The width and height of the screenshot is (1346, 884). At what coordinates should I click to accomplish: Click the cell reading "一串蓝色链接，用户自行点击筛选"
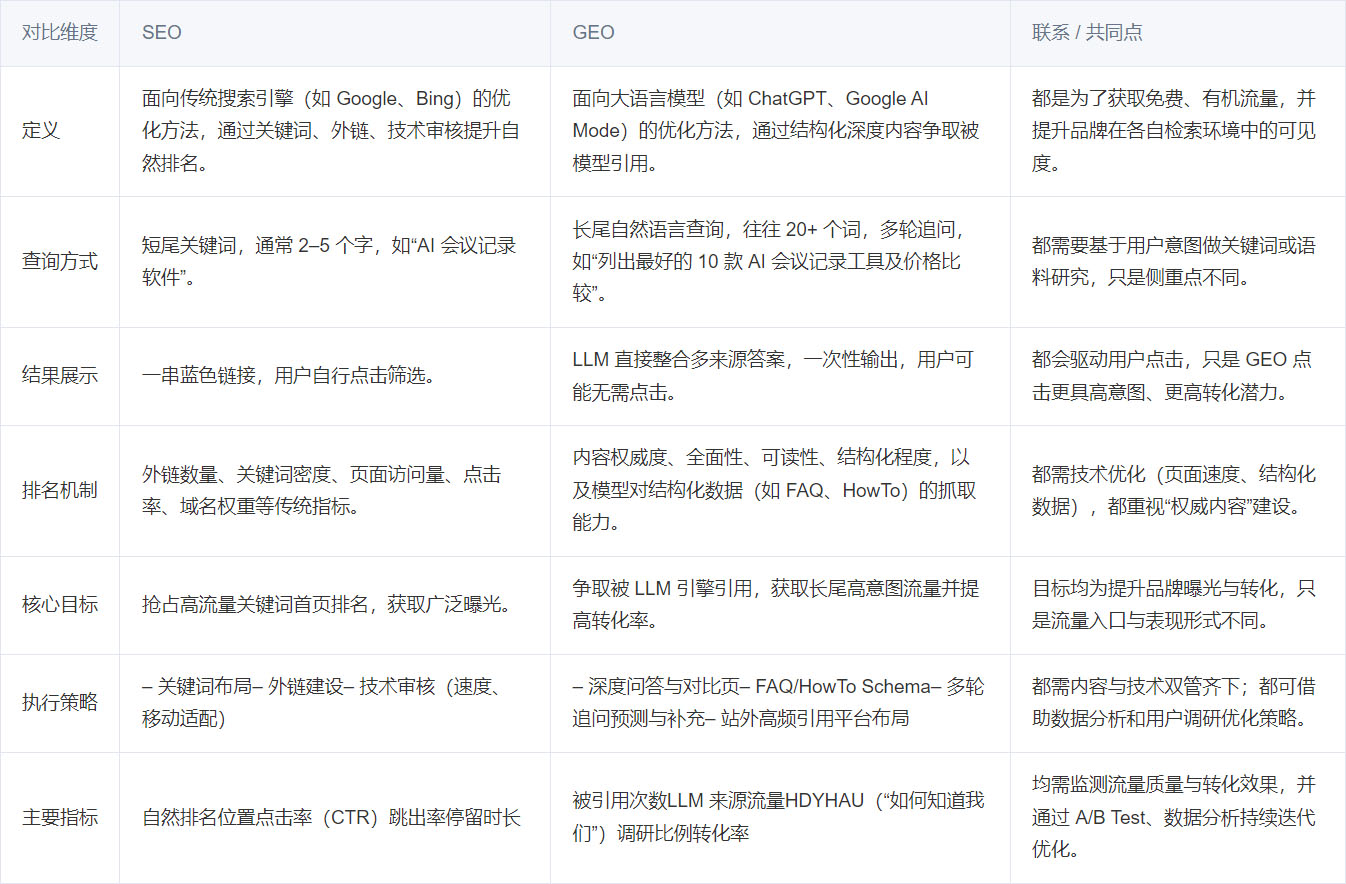point(288,377)
